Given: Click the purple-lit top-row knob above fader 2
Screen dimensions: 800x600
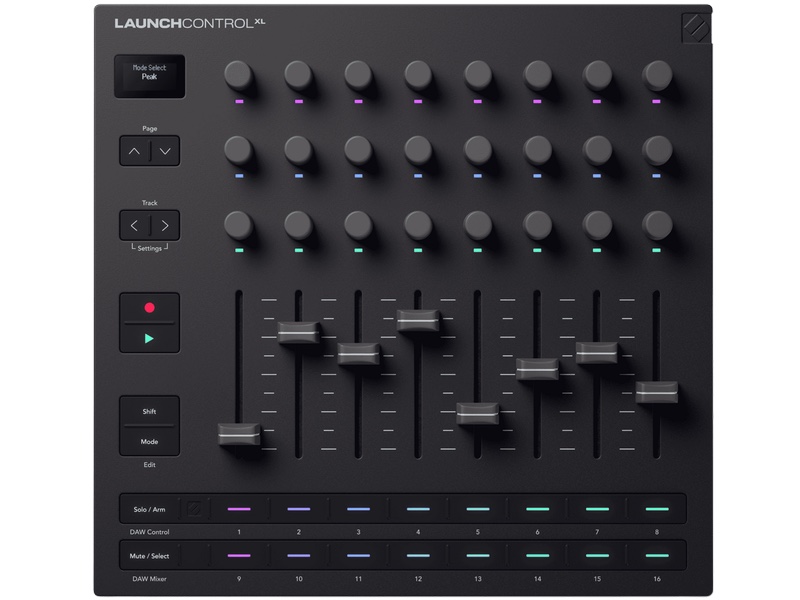Looking at the screenshot, I should (298, 76).
